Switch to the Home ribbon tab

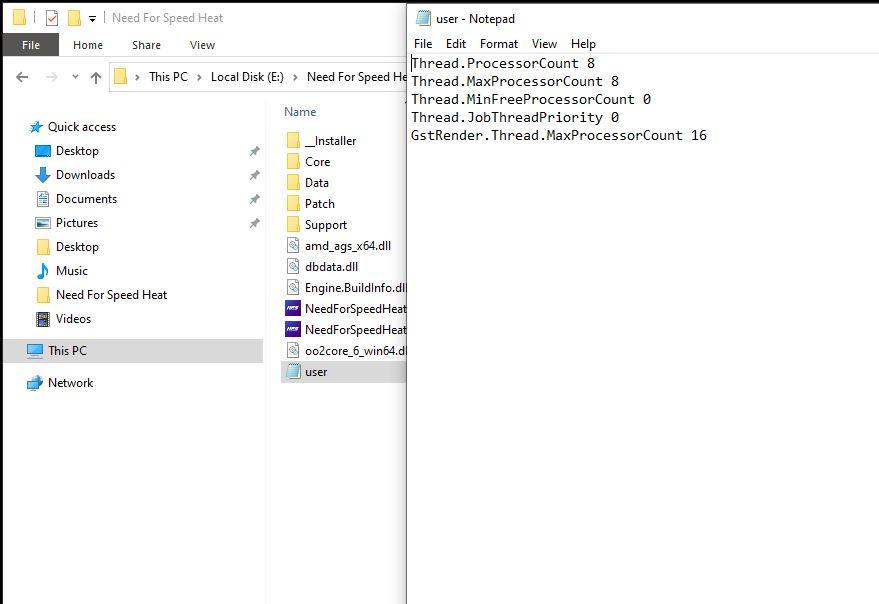click(x=88, y=45)
